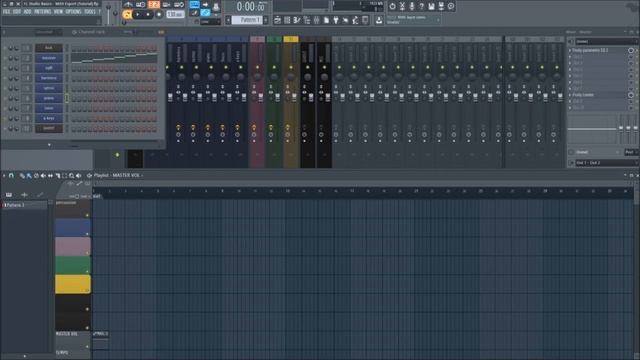Image resolution: width=640 pixels, height=360 pixels.
Task: Open the plugin picker plug icon
Action: (336, 20)
